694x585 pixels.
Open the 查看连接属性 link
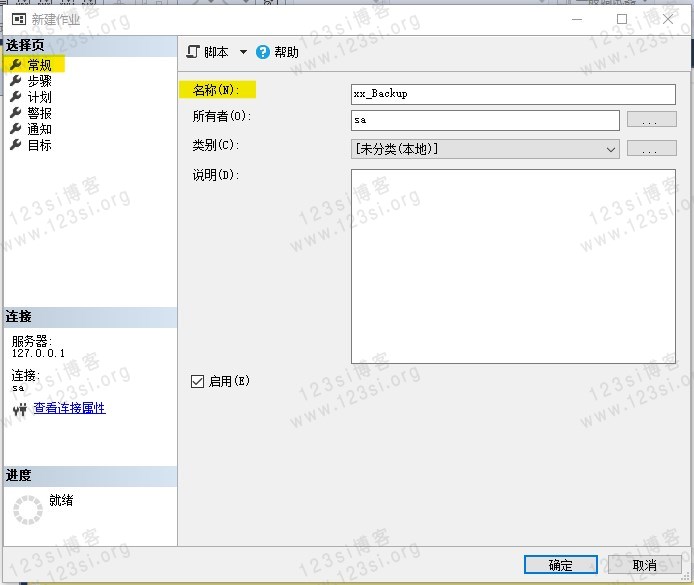click(69, 408)
